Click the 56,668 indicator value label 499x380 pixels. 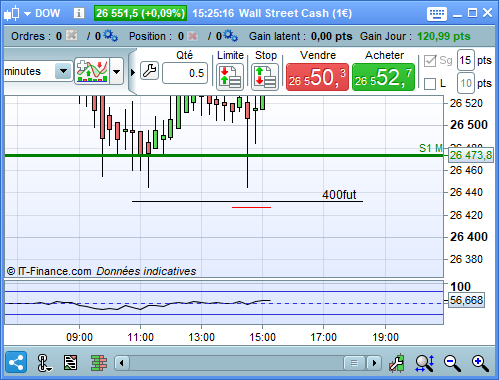pos(466,300)
